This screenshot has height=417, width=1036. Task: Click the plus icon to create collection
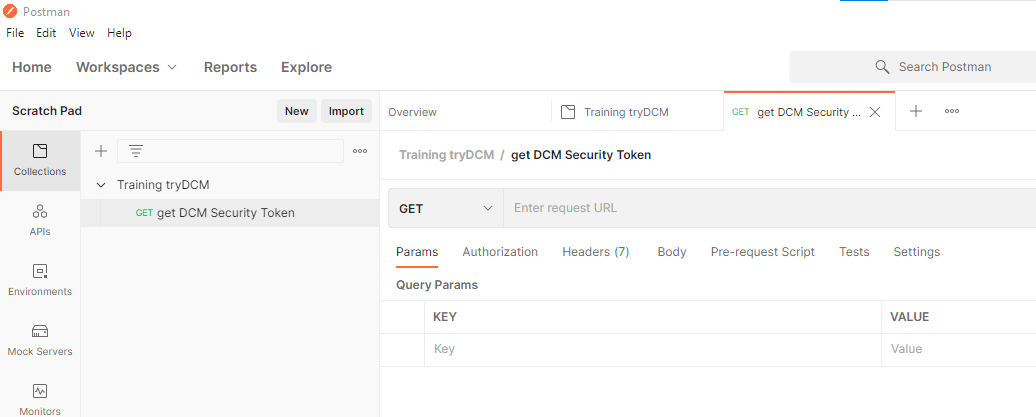(100, 151)
